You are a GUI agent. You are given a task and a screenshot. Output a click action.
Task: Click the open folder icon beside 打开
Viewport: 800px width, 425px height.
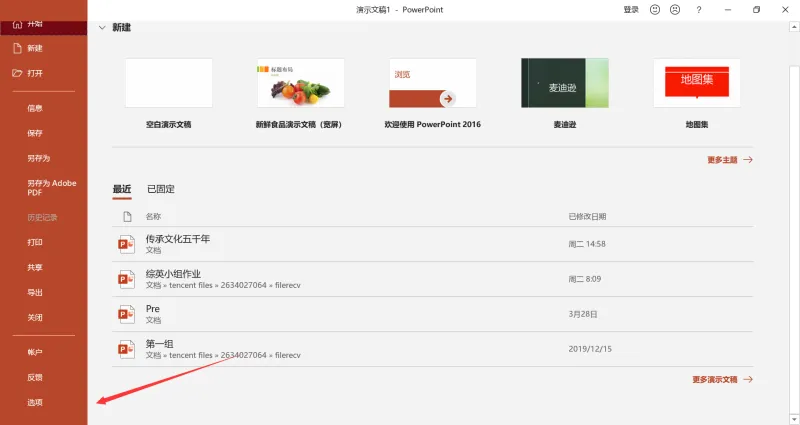point(17,73)
